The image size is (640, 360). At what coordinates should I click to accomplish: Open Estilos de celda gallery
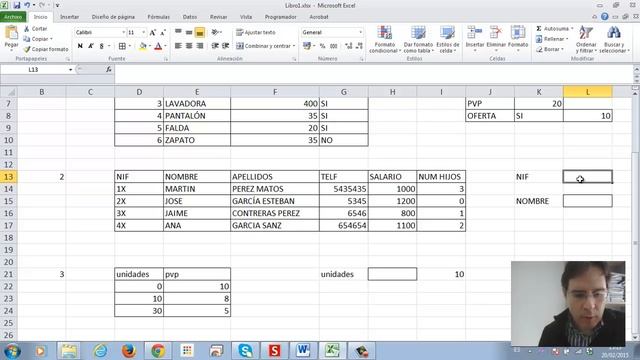448,39
